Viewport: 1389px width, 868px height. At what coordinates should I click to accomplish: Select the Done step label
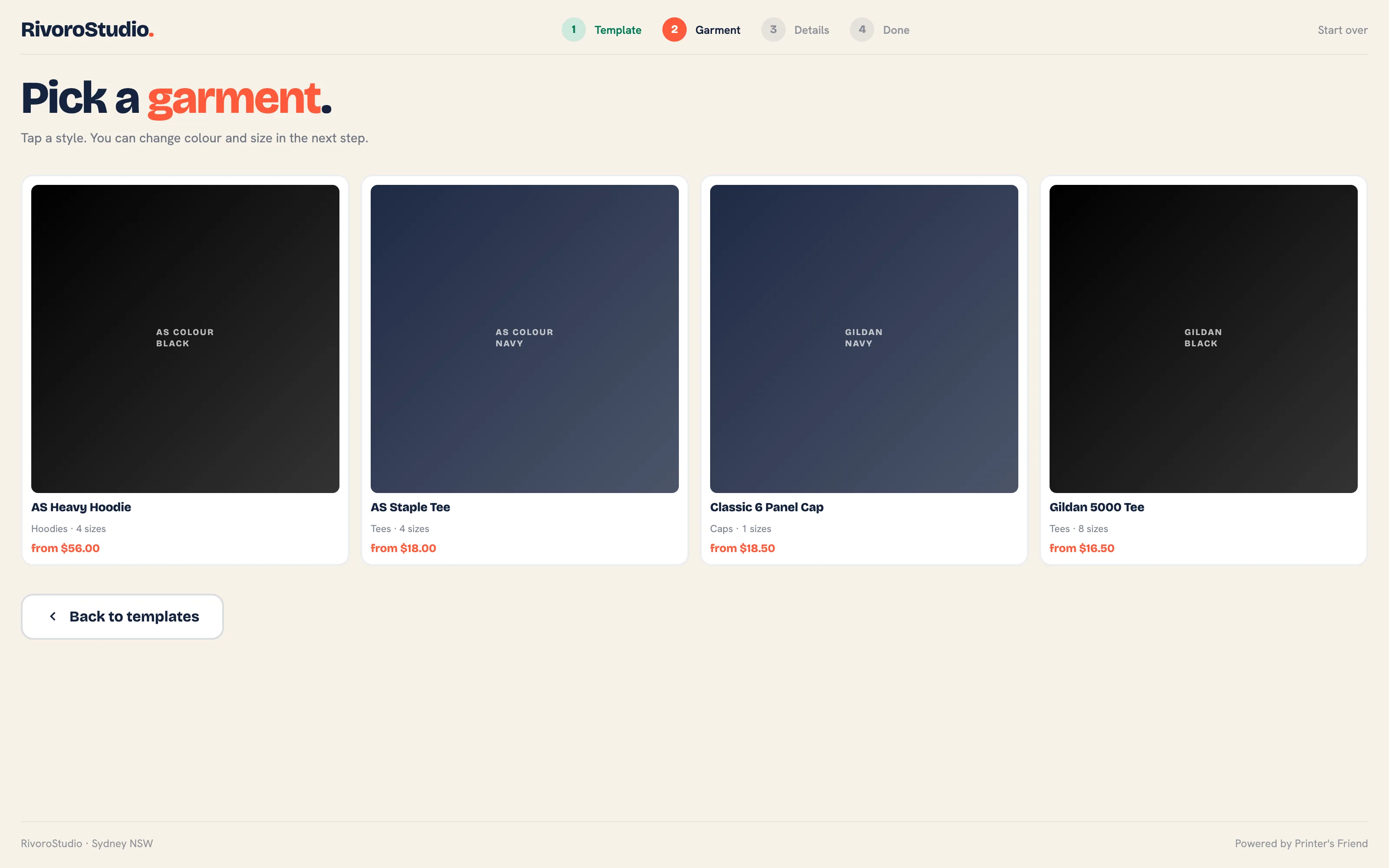point(896,30)
